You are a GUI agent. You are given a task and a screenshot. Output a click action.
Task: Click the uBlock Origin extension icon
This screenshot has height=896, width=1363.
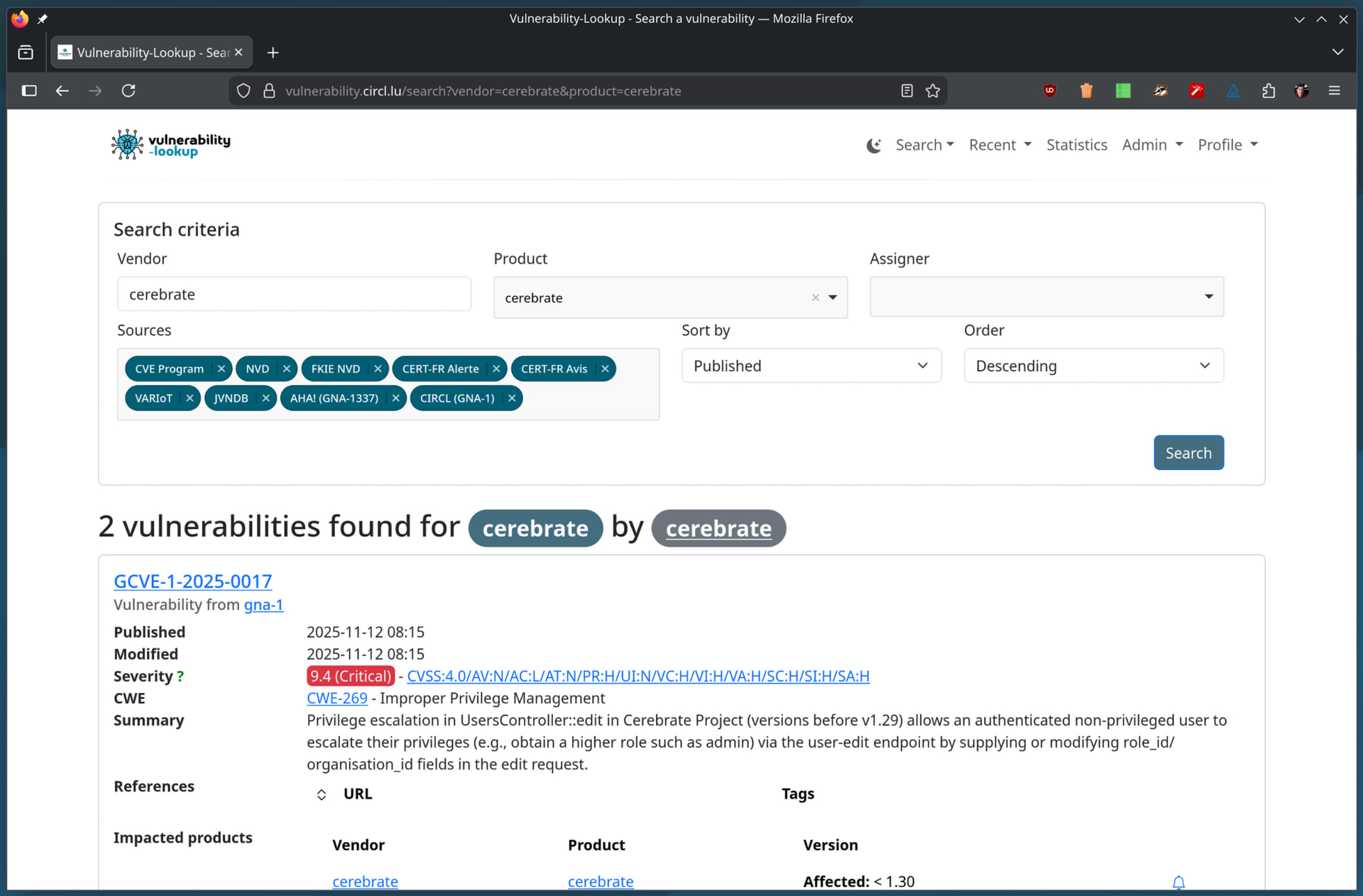click(x=1049, y=91)
